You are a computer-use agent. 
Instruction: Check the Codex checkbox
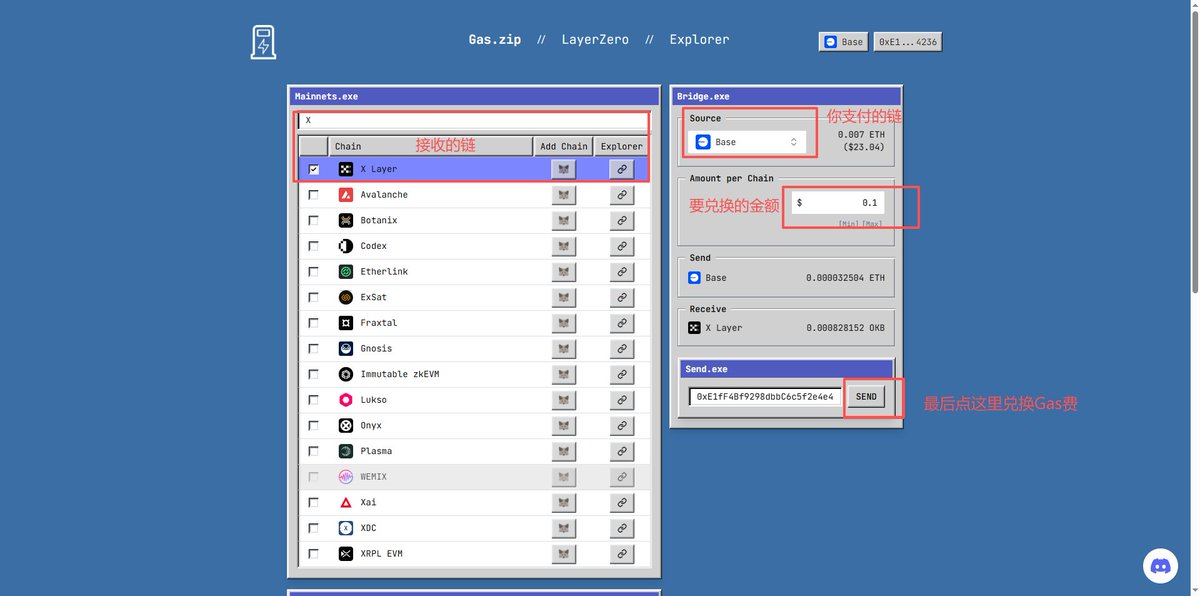[x=314, y=246]
